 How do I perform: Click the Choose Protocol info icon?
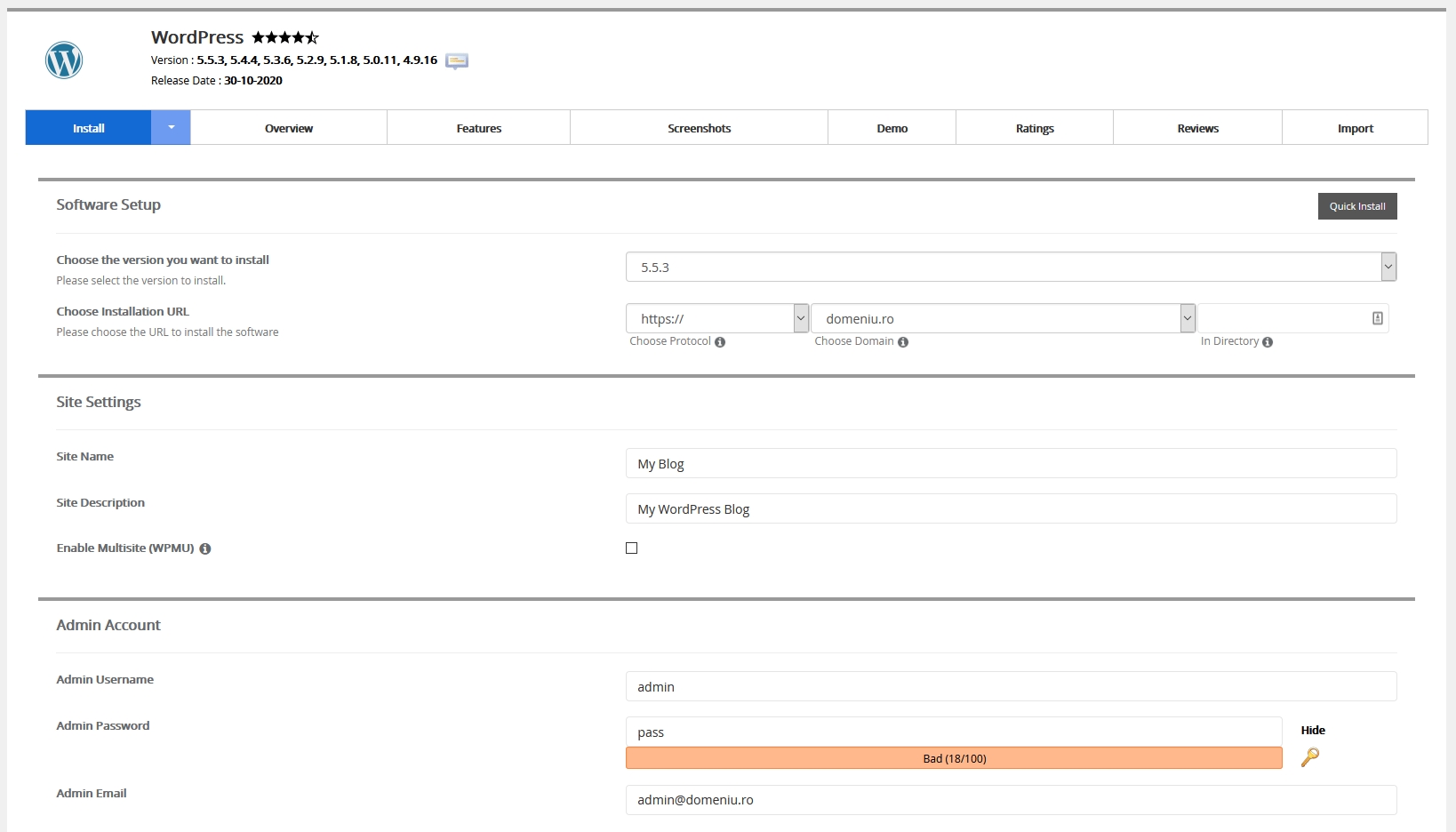point(720,342)
